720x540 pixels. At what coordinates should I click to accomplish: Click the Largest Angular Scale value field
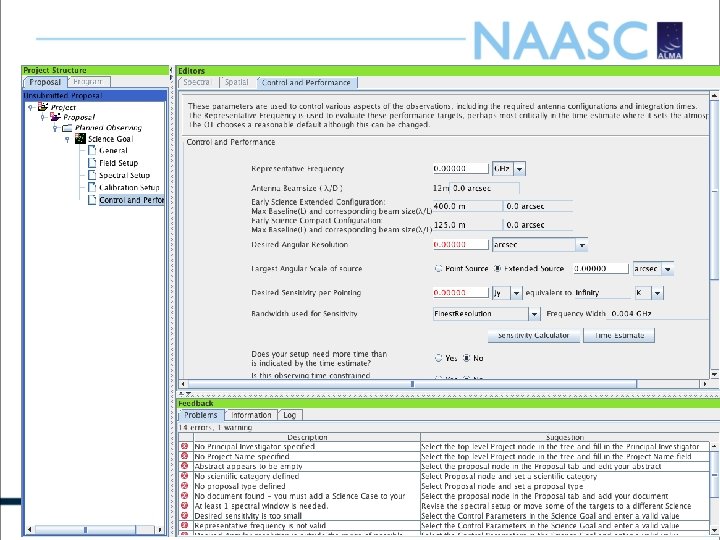coord(601,269)
